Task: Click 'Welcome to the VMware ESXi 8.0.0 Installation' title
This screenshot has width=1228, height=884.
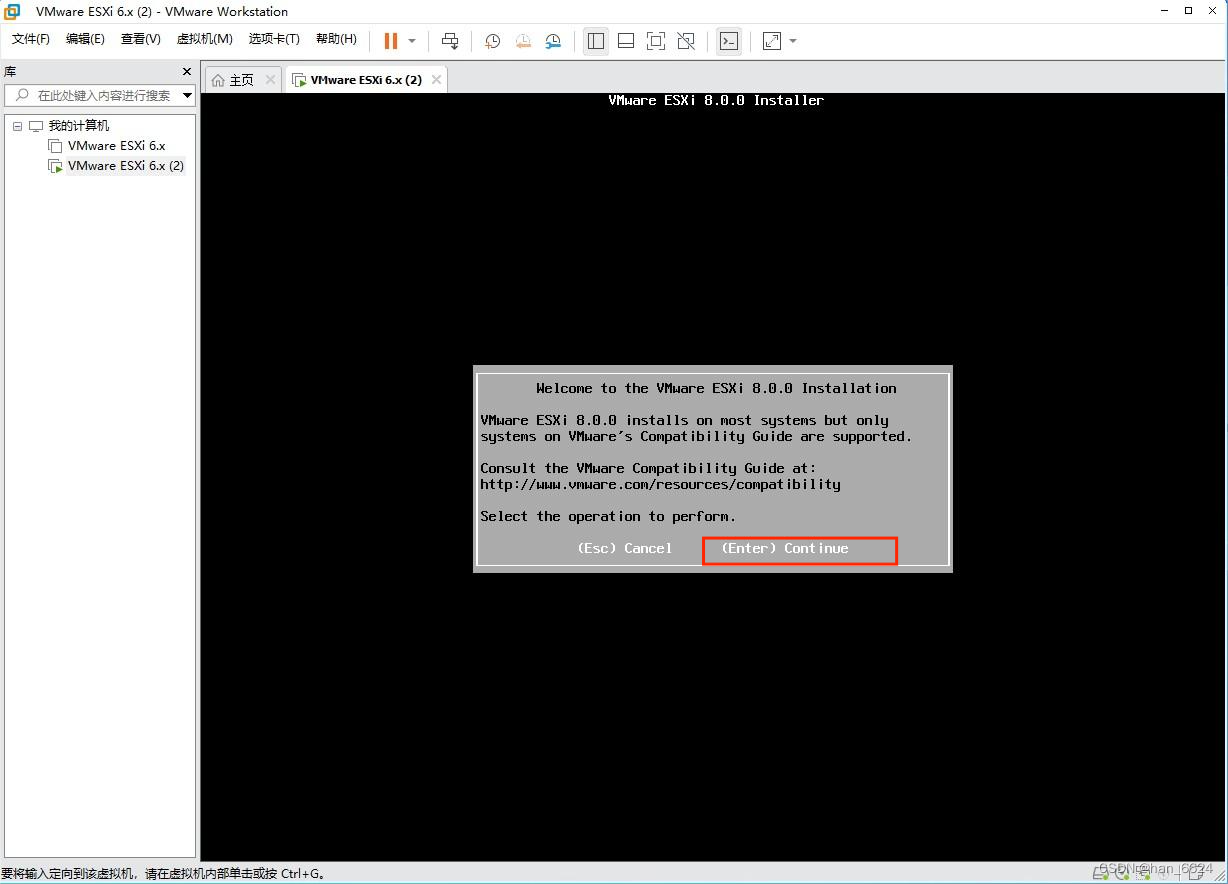Action: coord(716,388)
